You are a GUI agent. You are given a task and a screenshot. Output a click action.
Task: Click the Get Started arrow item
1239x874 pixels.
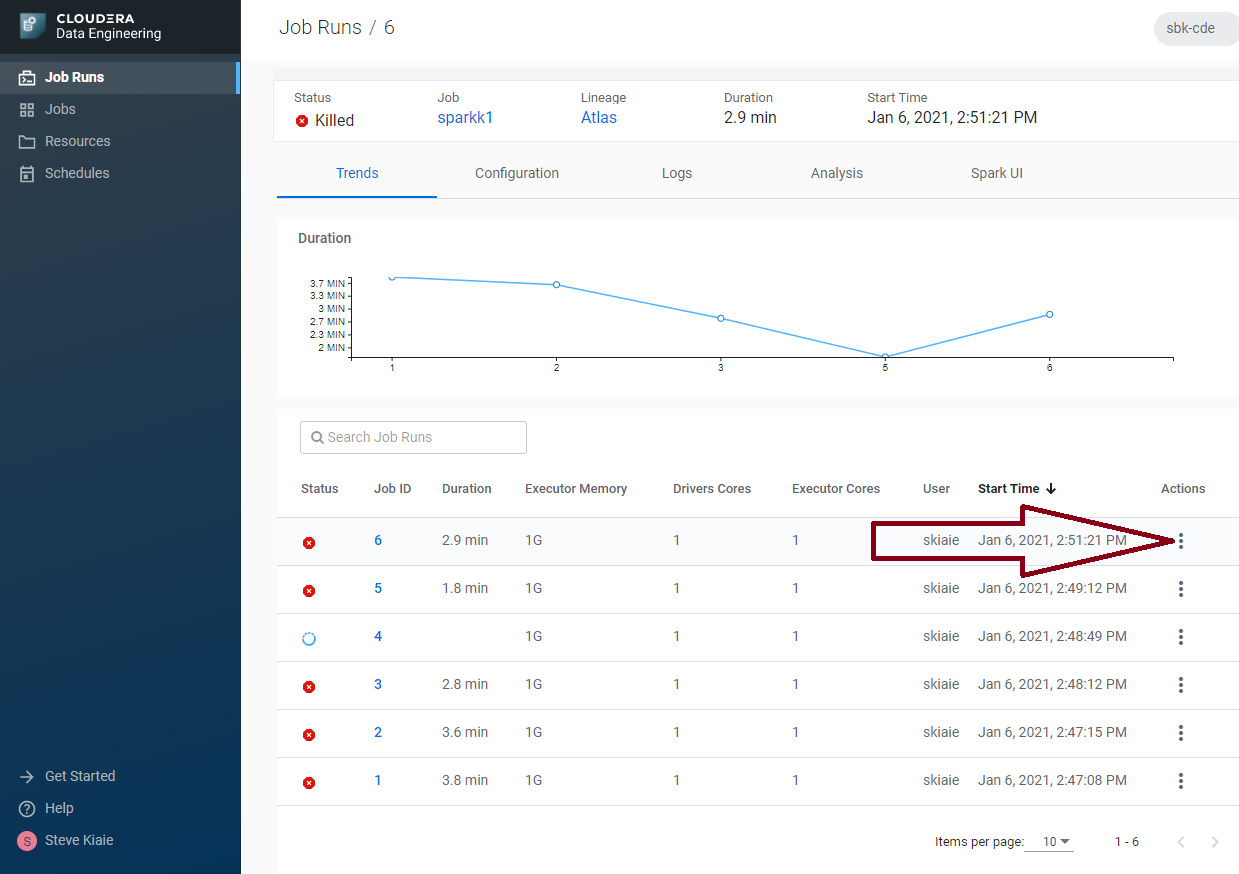pyautogui.click(x=79, y=776)
